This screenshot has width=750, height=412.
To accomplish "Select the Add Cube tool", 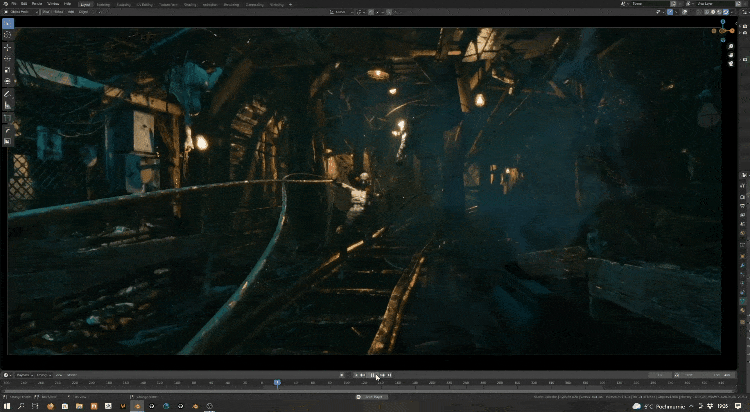I will point(7,118).
